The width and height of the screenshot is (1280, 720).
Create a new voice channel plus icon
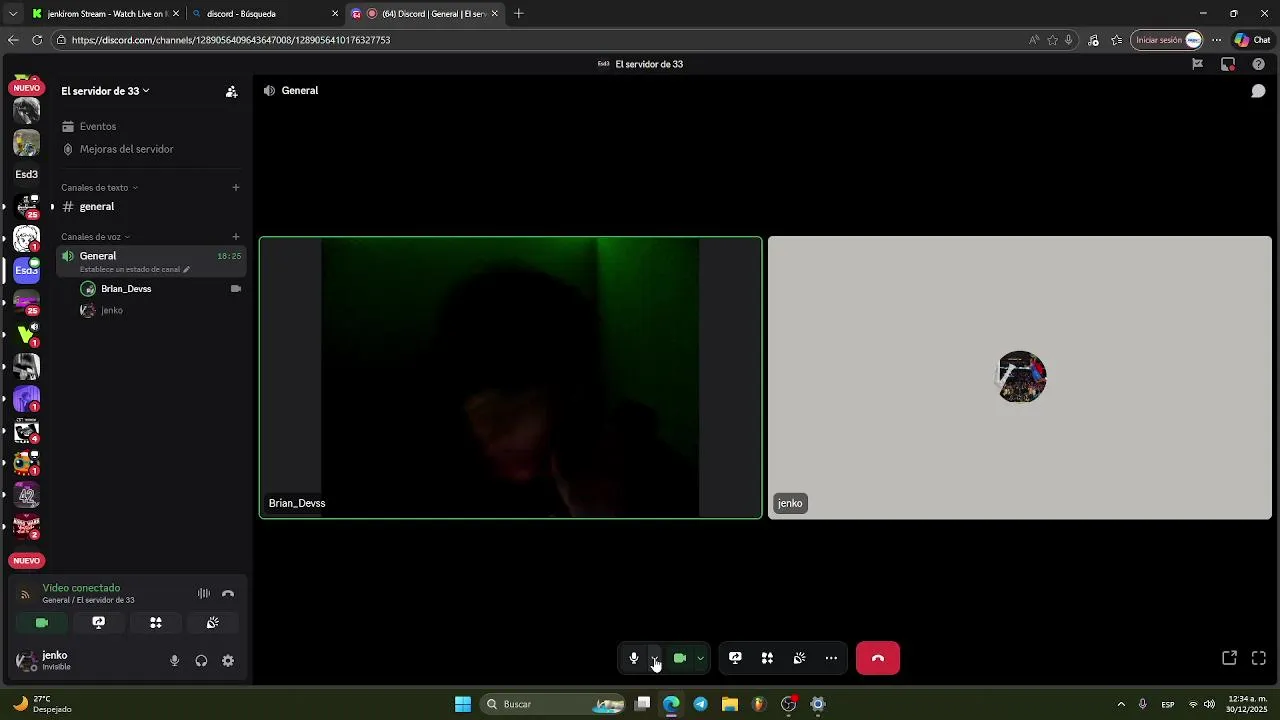tap(236, 237)
